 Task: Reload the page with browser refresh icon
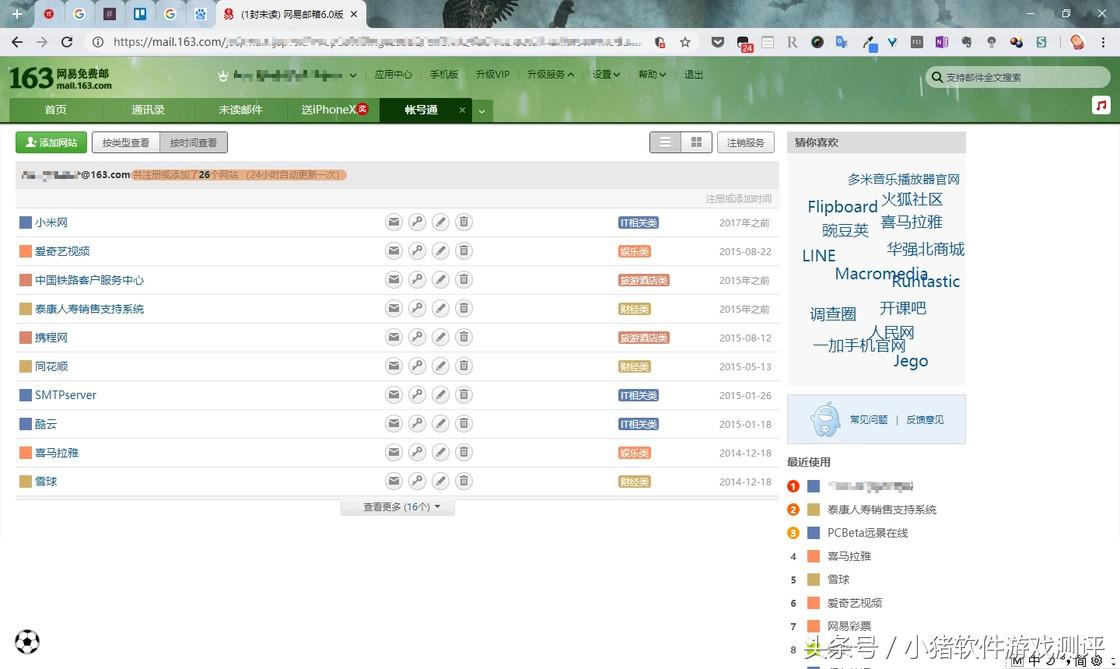click(x=66, y=42)
